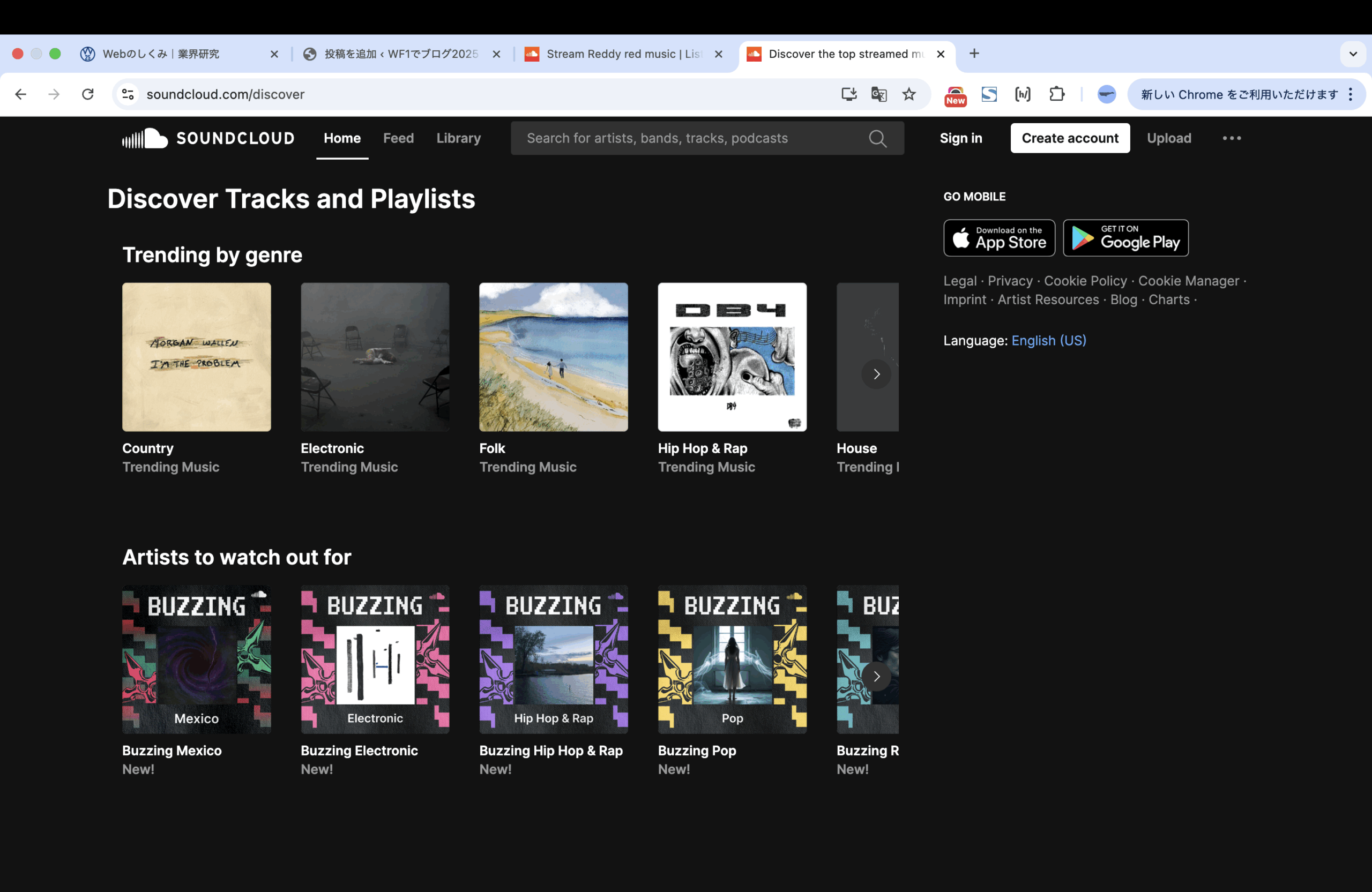The height and width of the screenshot is (892, 1372).
Task: Click the SoundCloud logo
Action: (208, 138)
